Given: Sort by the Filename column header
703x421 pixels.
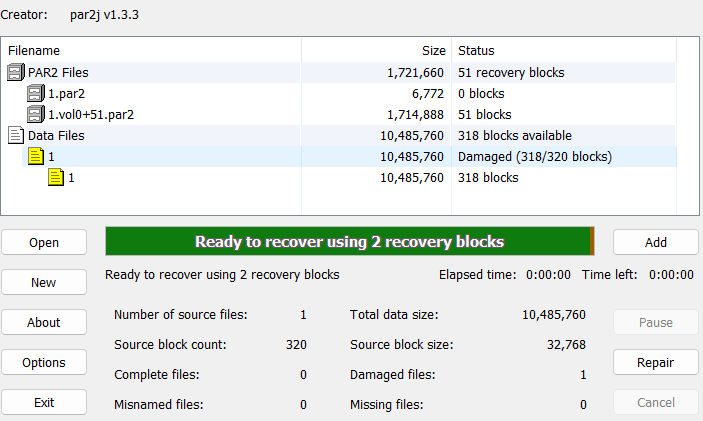Looking at the screenshot, I should (x=150, y=50).
